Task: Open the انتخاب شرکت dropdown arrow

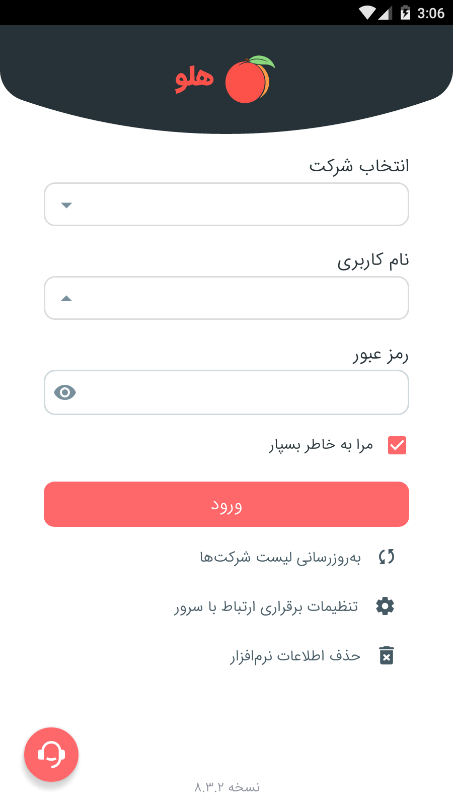Action: point(66,205)
